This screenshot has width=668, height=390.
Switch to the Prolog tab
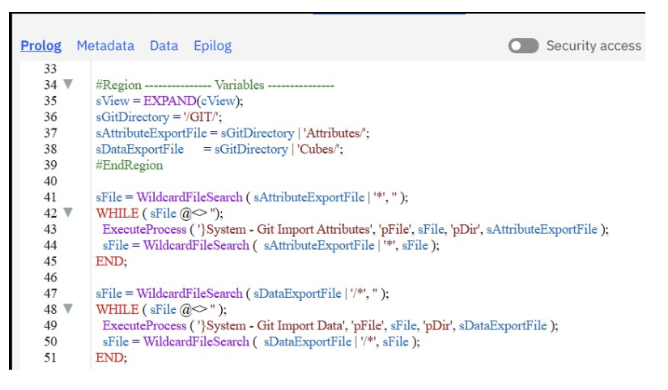click(41, 46)
